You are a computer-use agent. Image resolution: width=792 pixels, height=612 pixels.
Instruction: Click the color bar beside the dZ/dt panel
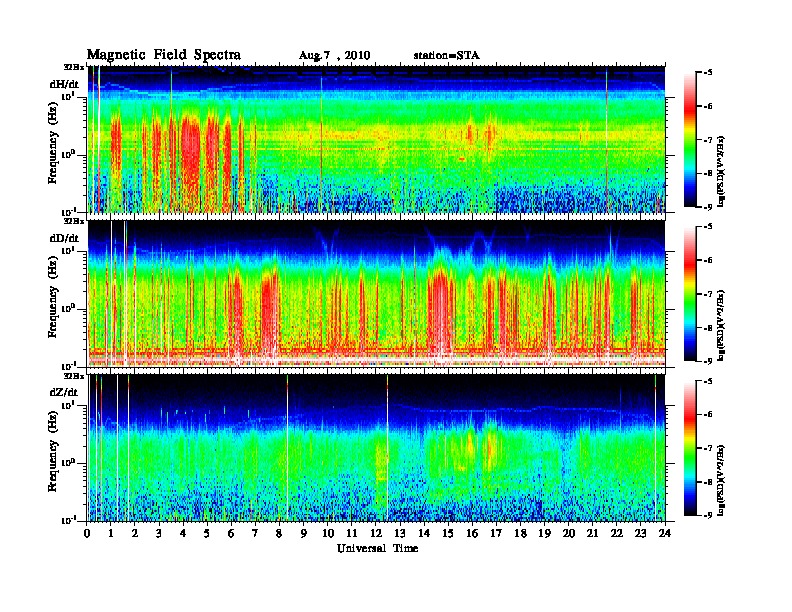coord(690,448)
